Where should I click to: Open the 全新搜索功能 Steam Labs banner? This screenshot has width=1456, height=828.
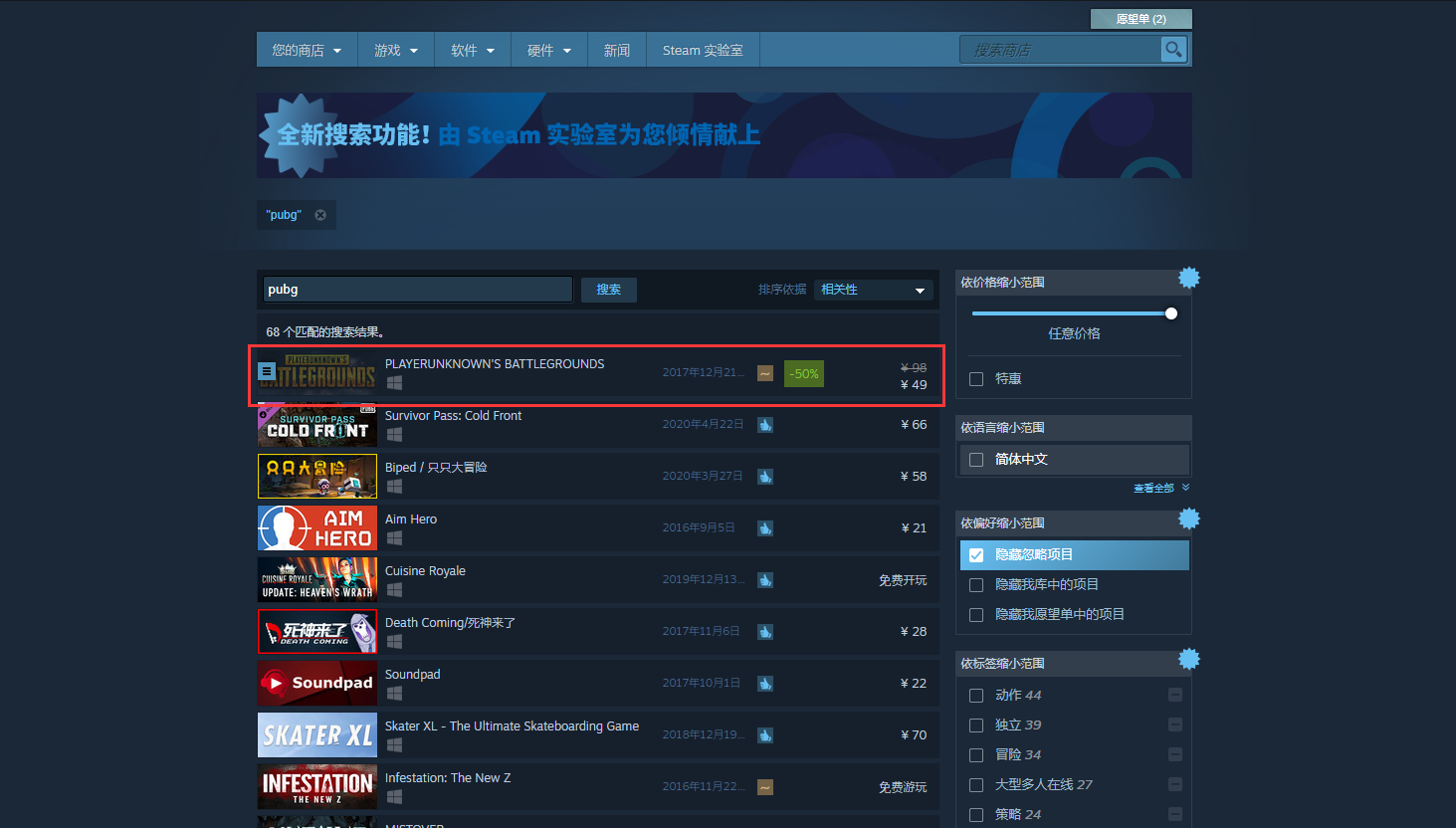(x=724, y=135)
